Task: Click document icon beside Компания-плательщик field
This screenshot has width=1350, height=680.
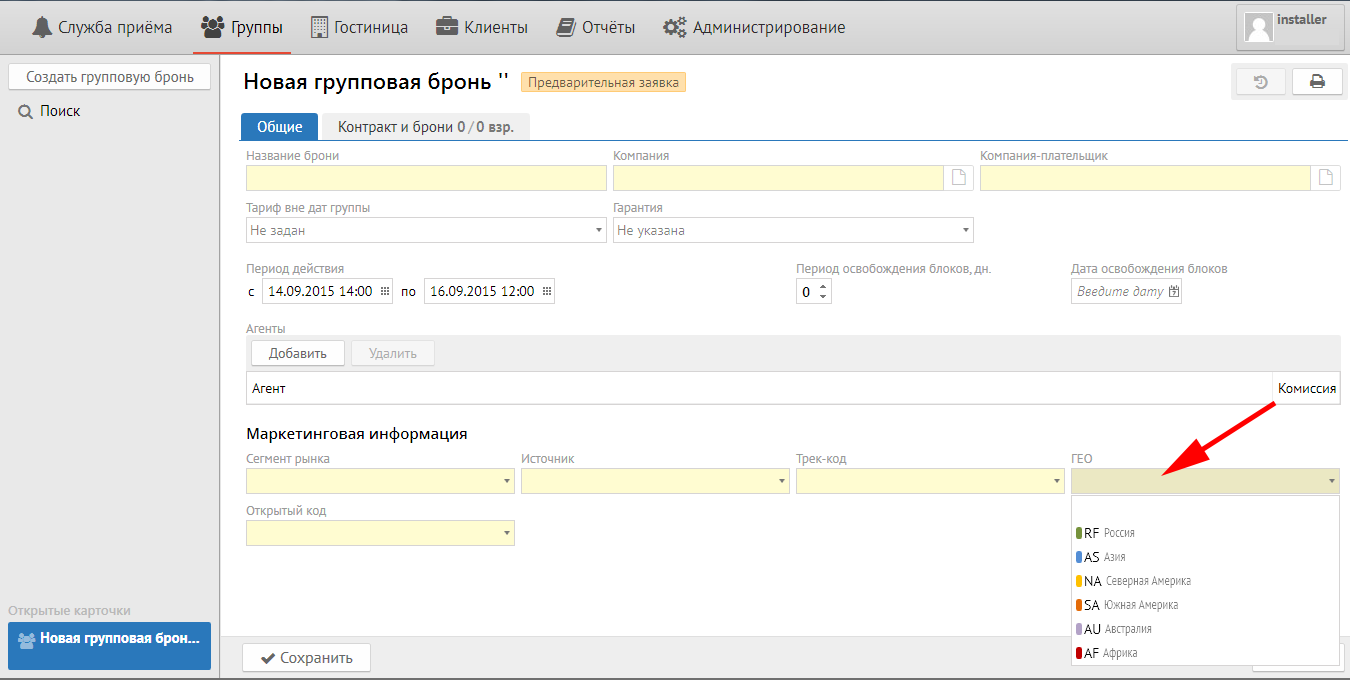Action: click(x=1326, y=178)
